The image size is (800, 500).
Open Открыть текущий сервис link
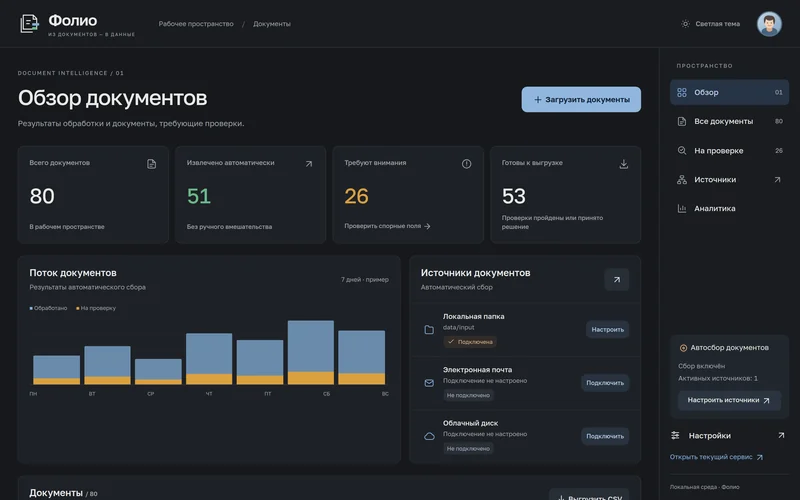[x=716, y=457]
